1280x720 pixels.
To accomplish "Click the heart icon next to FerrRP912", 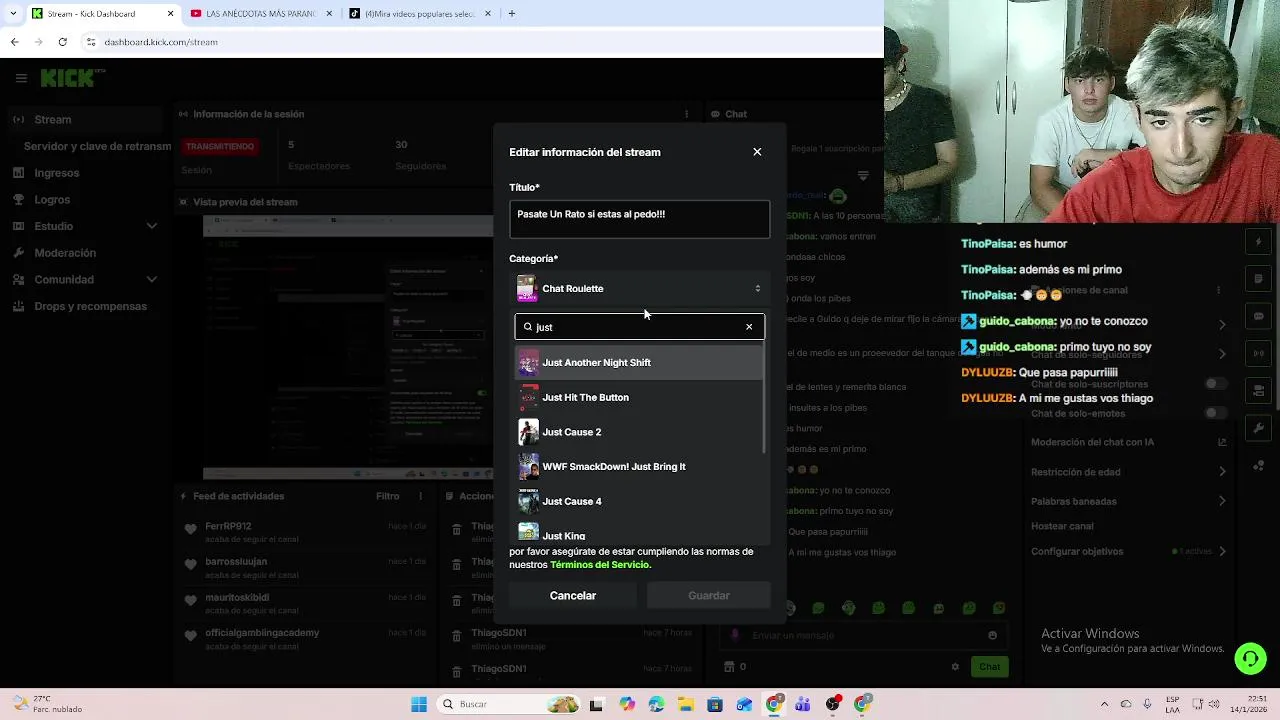I will (190, 530).
